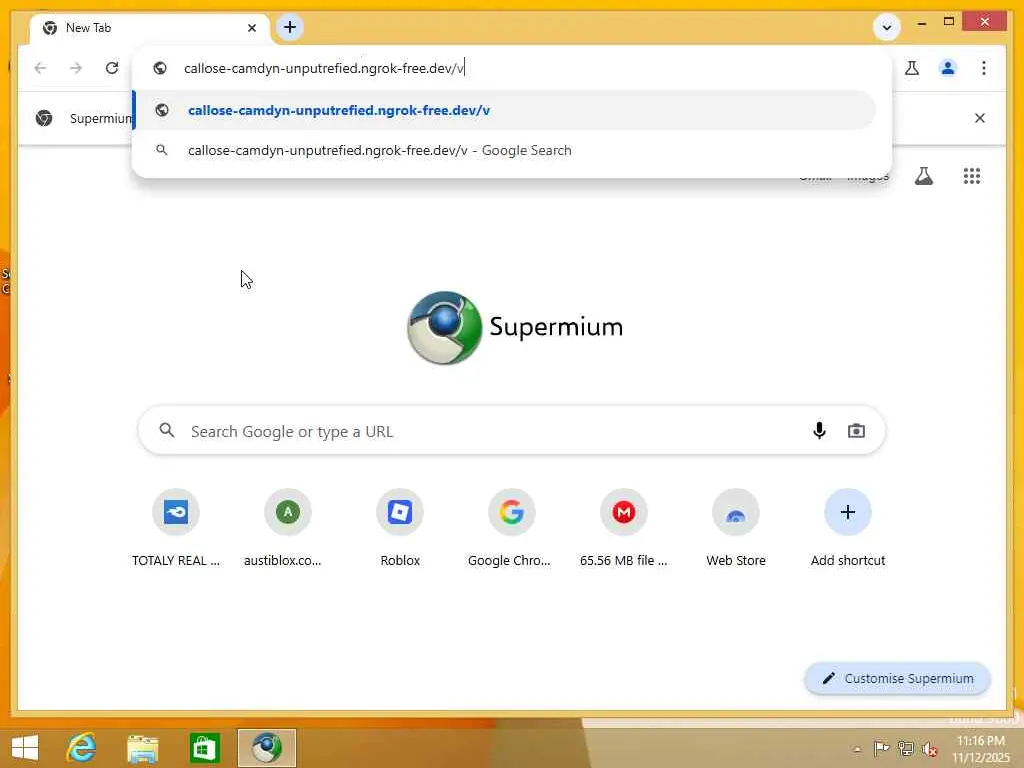Start voice search with microphone icon
The image size is (1024, 768).
(819, 431)
